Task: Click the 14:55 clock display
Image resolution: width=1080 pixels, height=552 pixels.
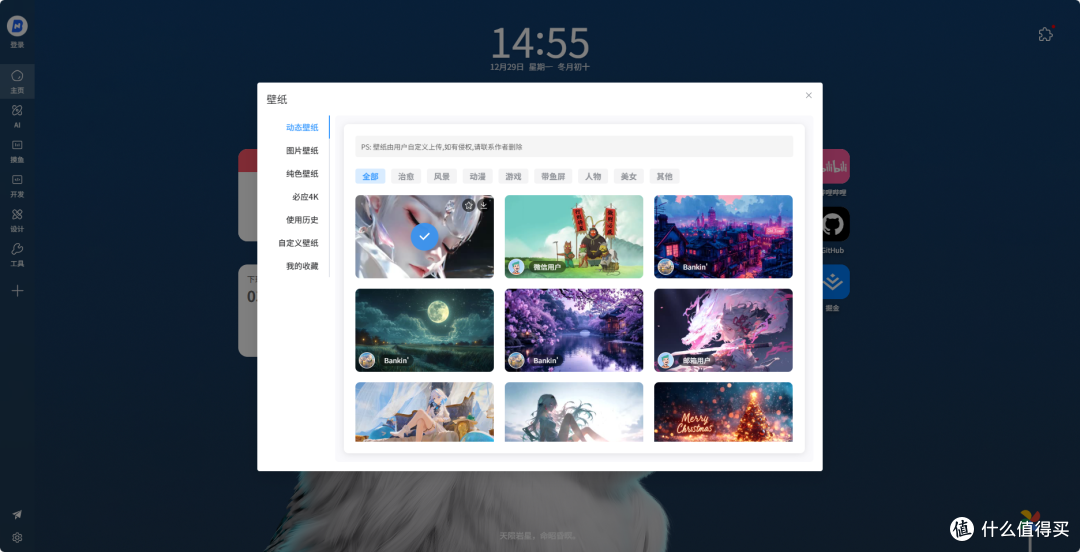Action: point(540,43)
